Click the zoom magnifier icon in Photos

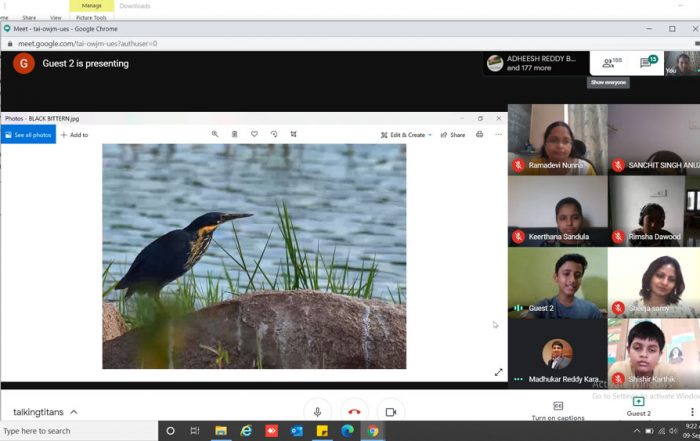[x=215, y=134]
